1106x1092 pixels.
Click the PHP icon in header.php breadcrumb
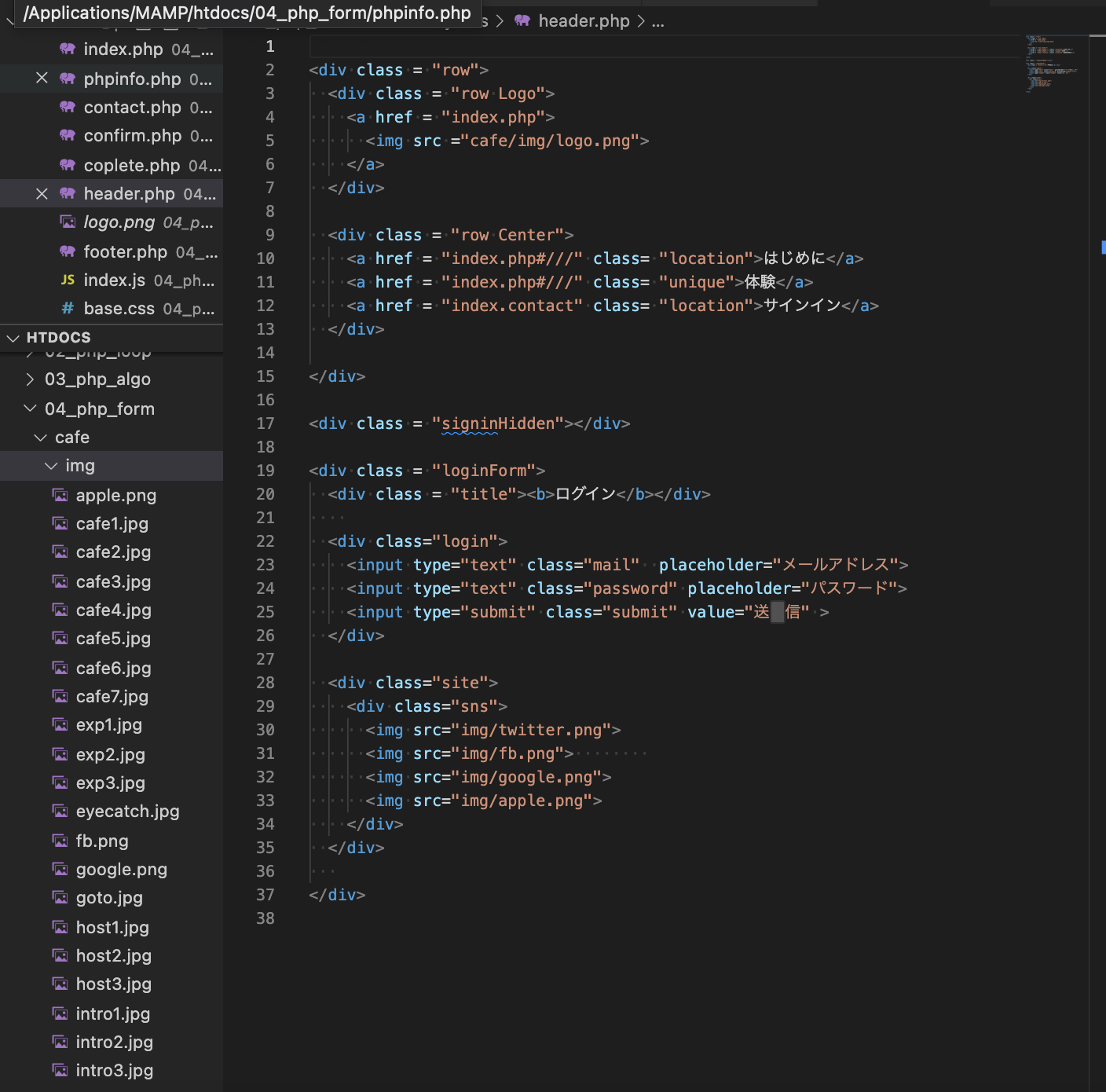tap(522, 21)
